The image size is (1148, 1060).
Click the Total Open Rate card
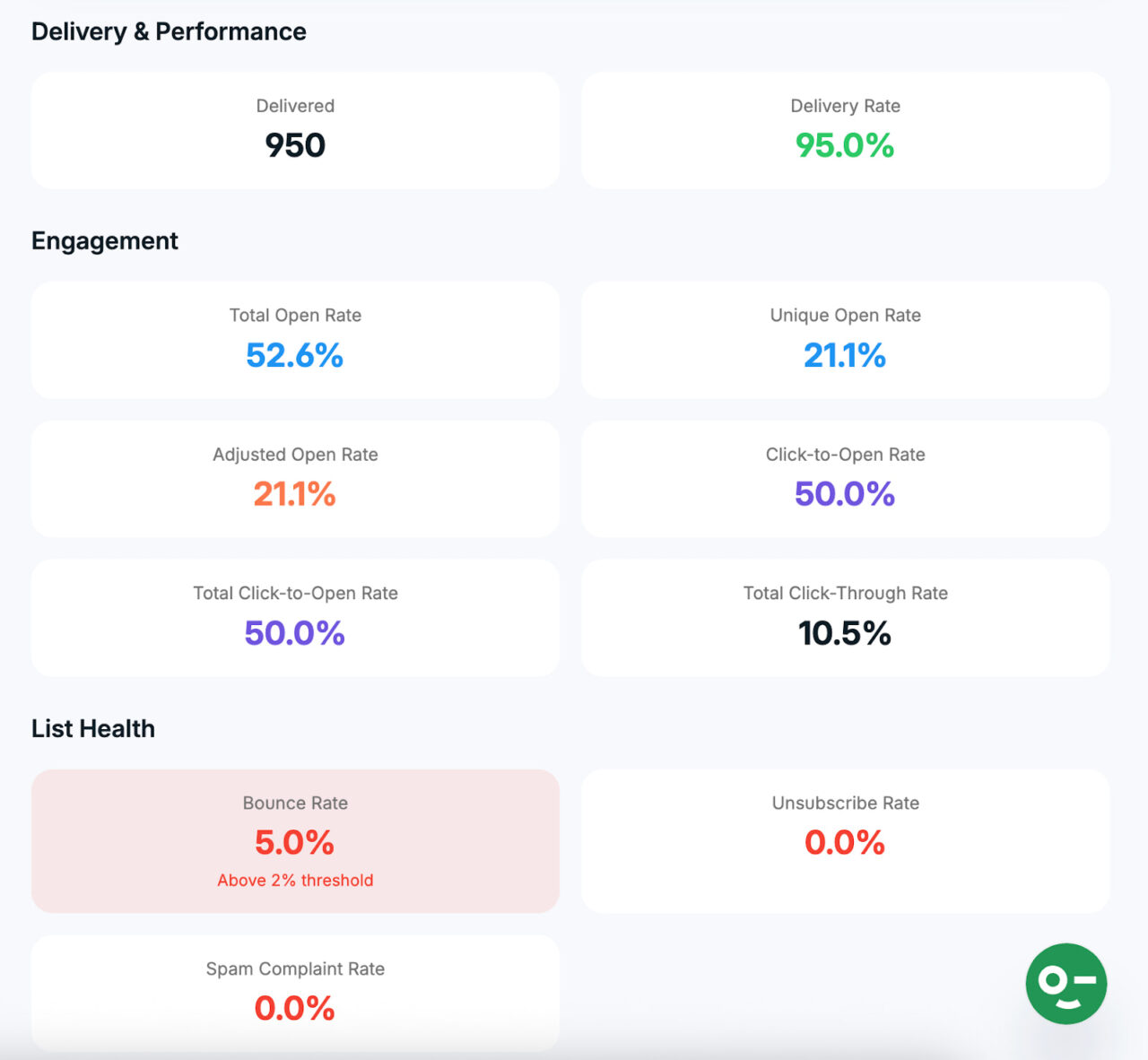click(x=295, y=340)
